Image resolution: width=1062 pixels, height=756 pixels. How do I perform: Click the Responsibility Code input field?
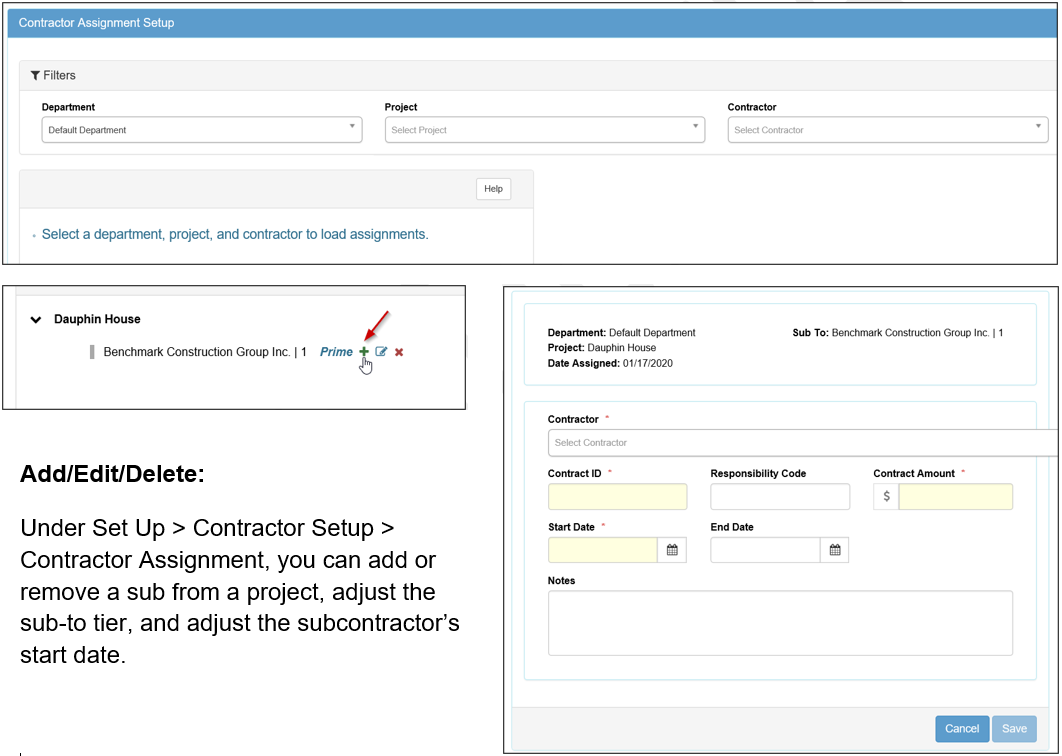780,497
